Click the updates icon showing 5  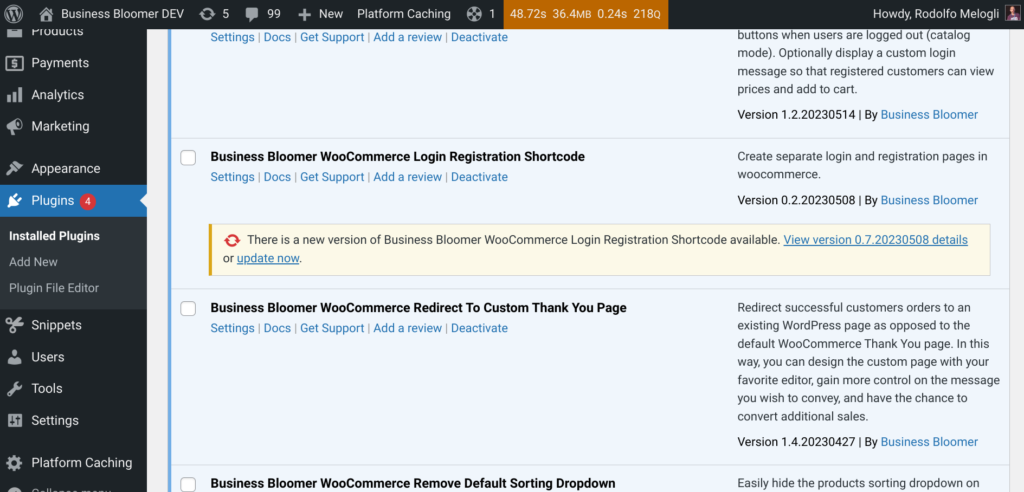tap(207, 14)
